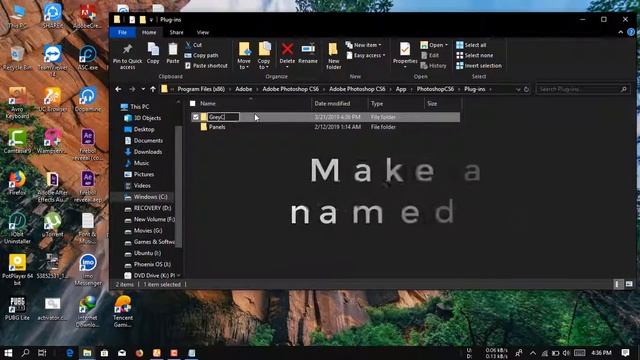Open Desktop in navigation pane
Screen dimensions: 640x360
(144, 129)
